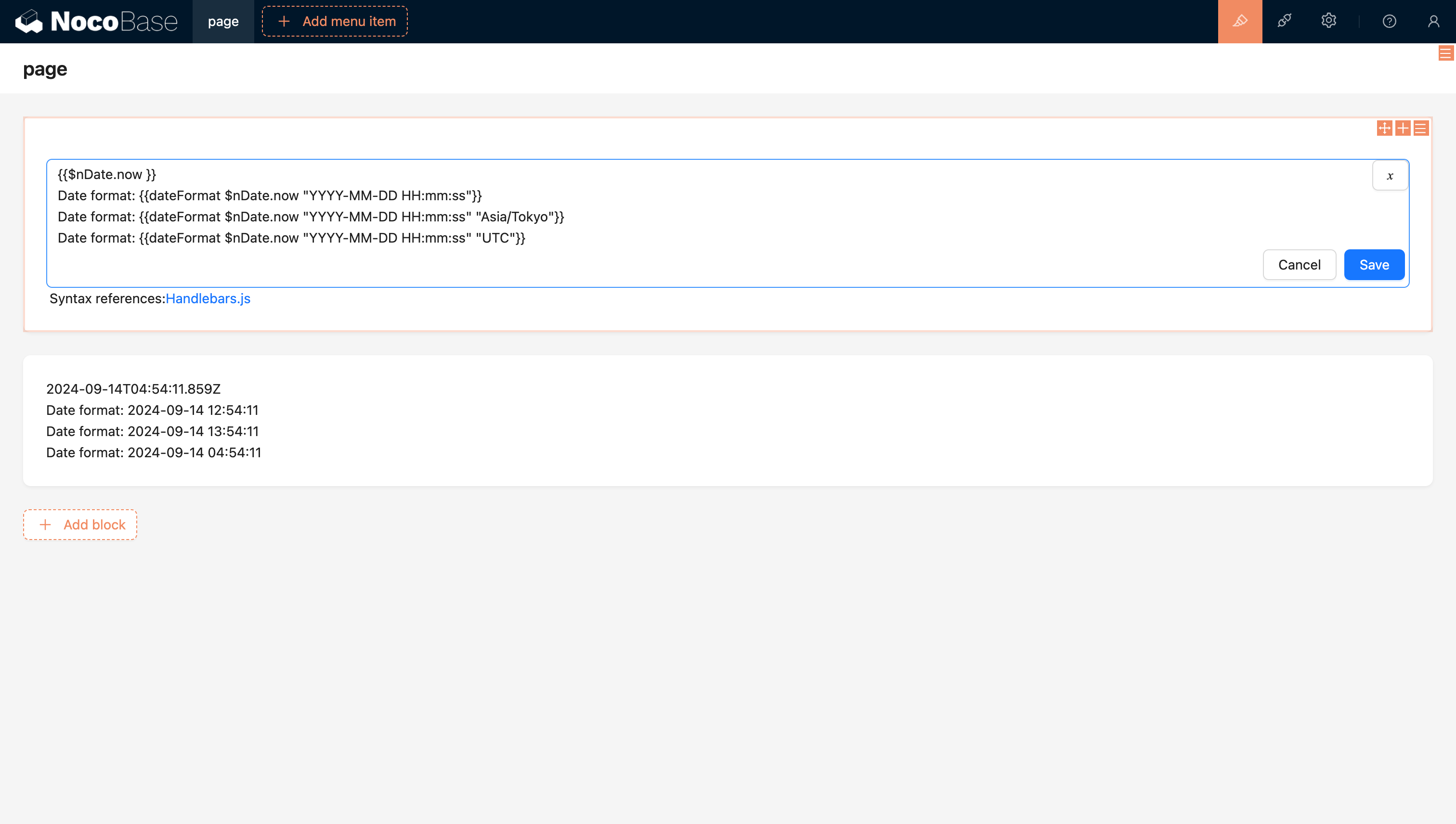Viewport: 1456px width, 824px height.
Task: Open the plugin manager icon
Action: pyautogui.click(x=1284, y=22)
